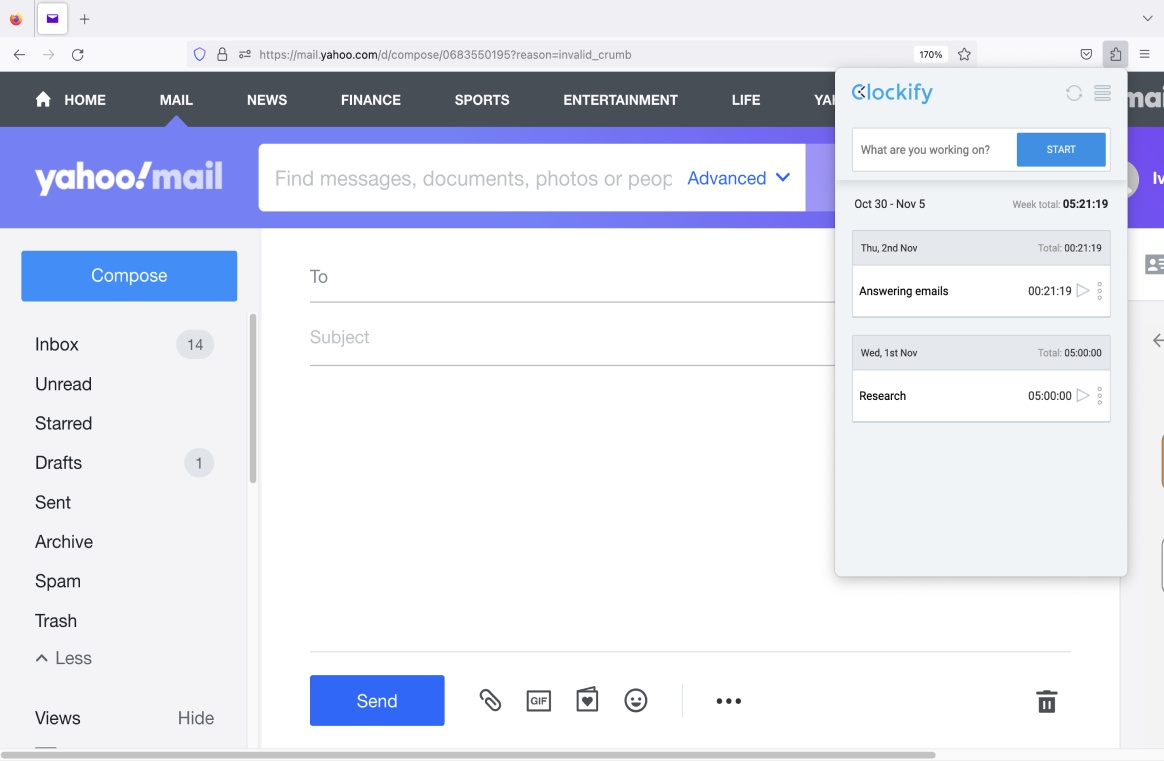Click the What are you working on field
Image resolution: width=1164 pixels, height=761 pixels.
tap(934, 149)
